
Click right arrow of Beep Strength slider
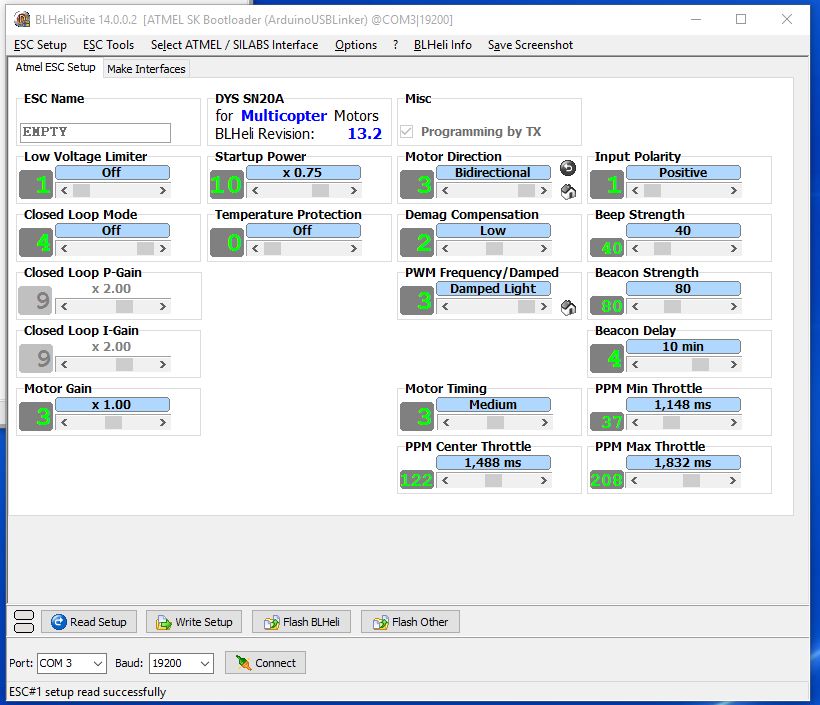tap(734, 248)
